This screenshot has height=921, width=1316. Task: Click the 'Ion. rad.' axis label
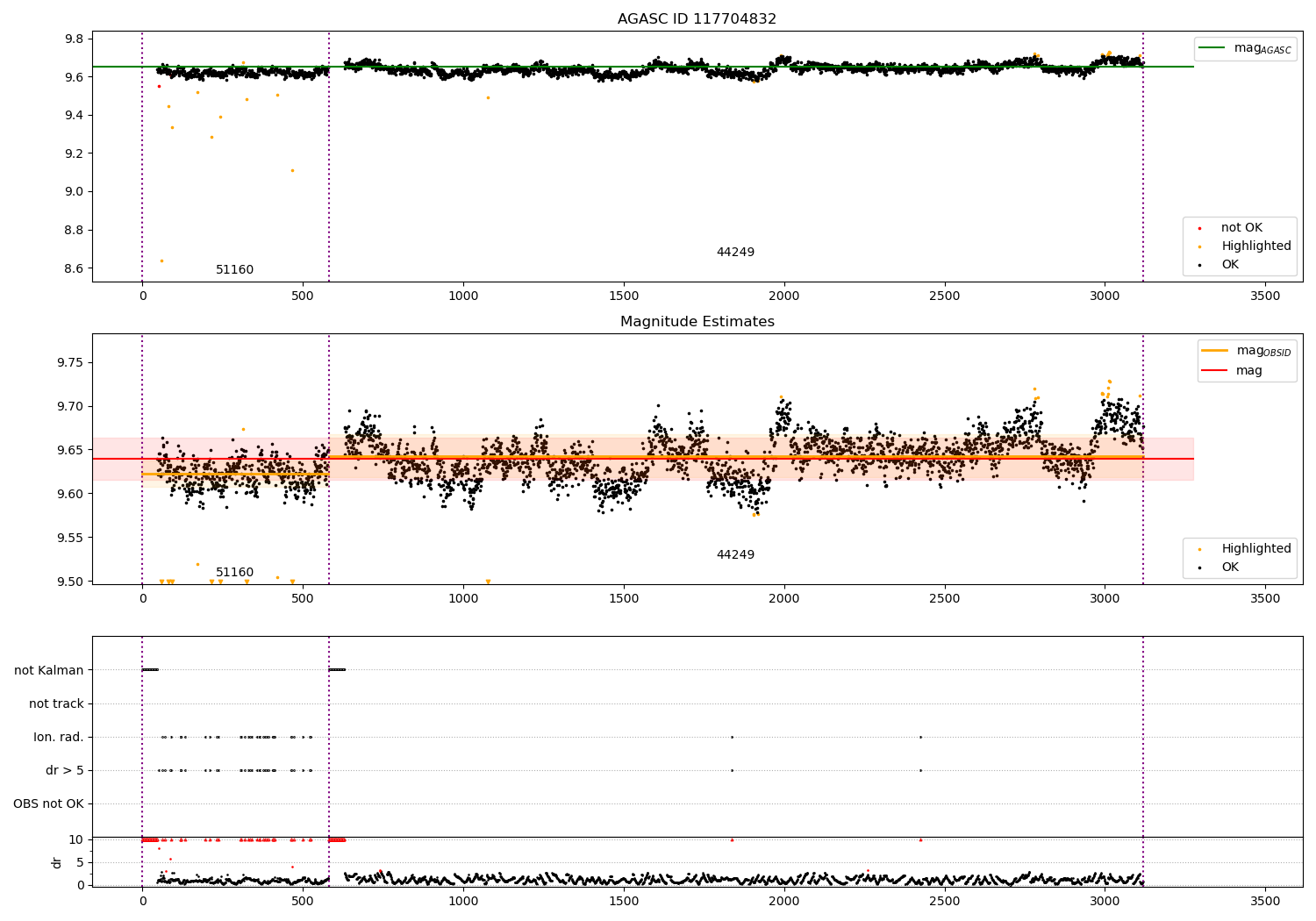click(x=59, y=738)
